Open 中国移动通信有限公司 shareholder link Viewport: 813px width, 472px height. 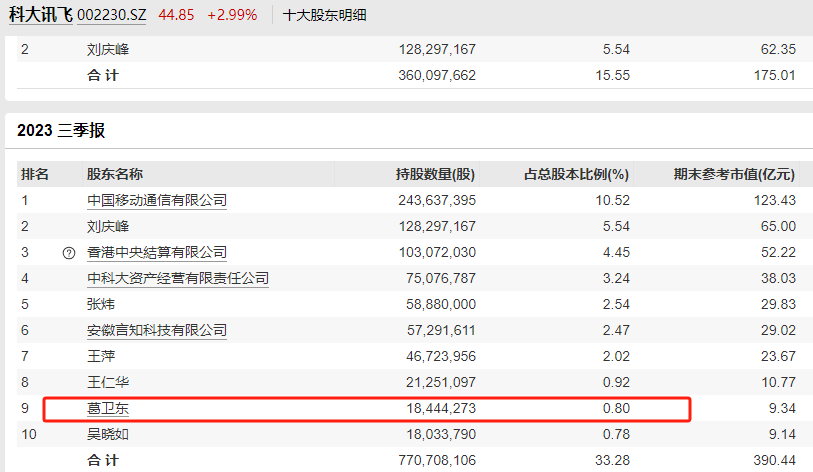(x=157, y=200)
